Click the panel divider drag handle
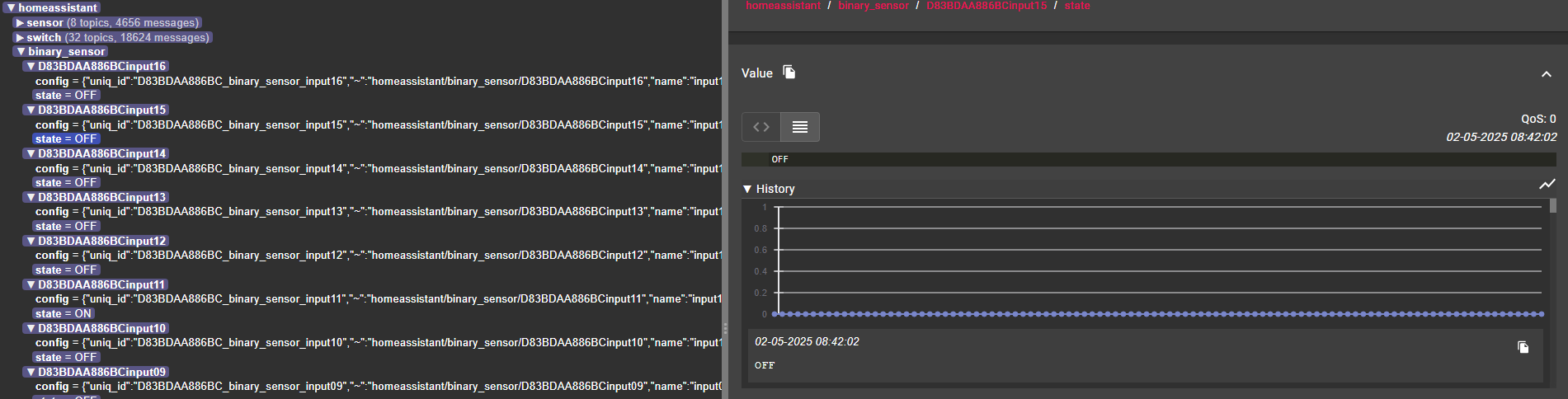The height and width of the screenshot is (399, 1568). pos(725,328)
